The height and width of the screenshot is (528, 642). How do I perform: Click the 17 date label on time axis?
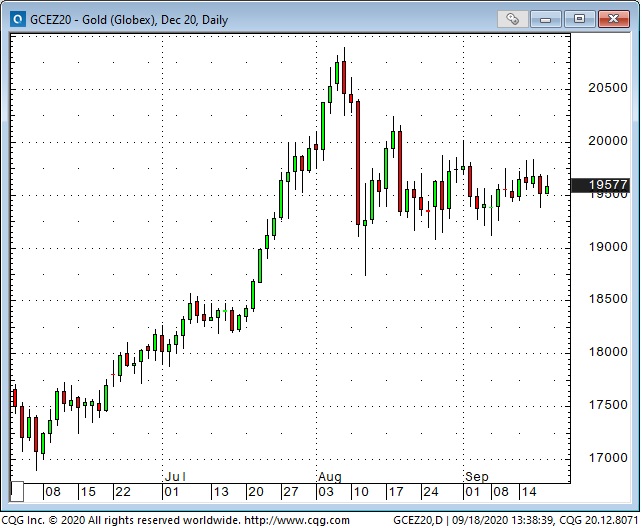click(x=396, y=492)
